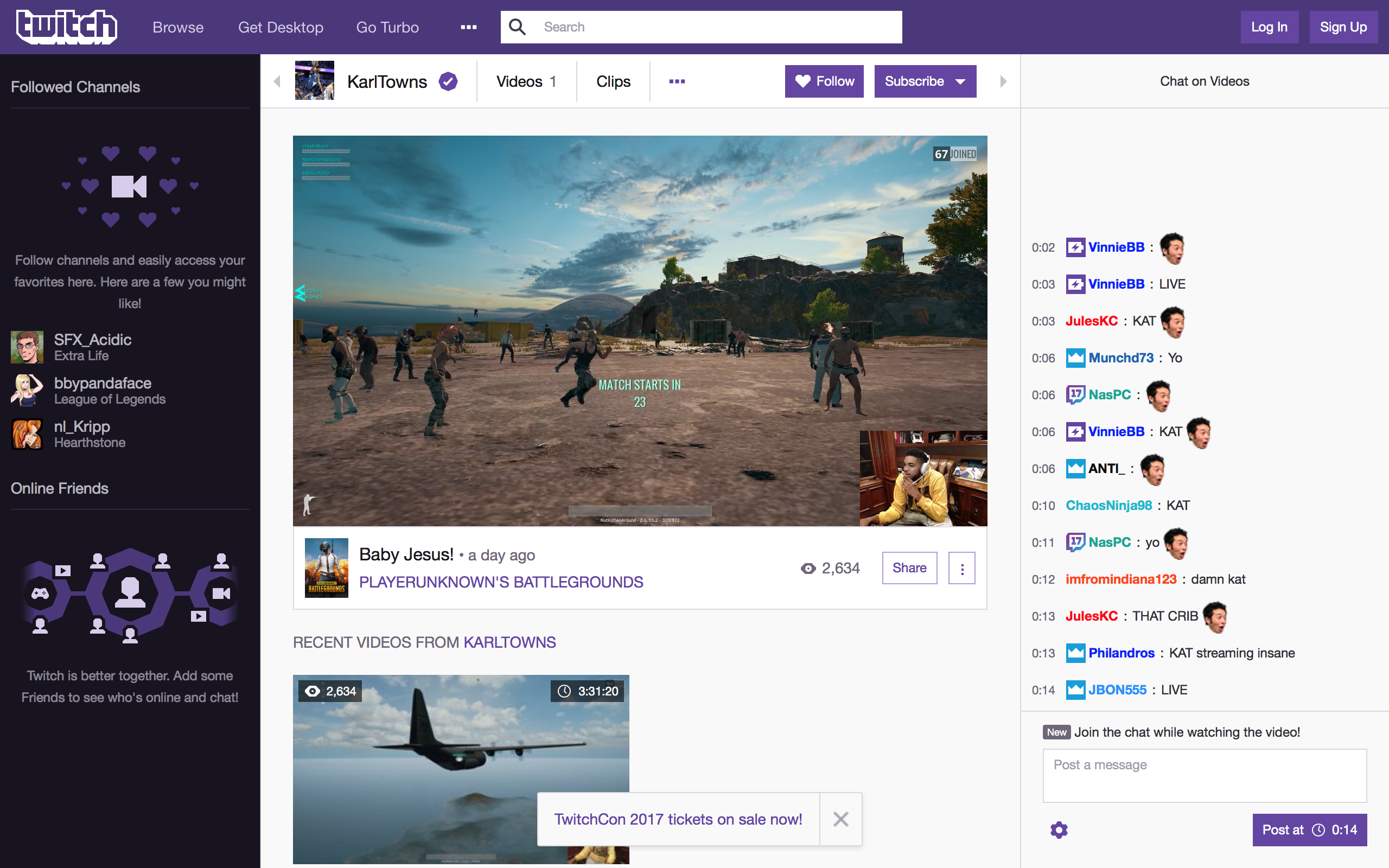Open the KarlTowns channel name
Screen dimensions: 1389x868
pyautogui.click(x=387, y=81)
